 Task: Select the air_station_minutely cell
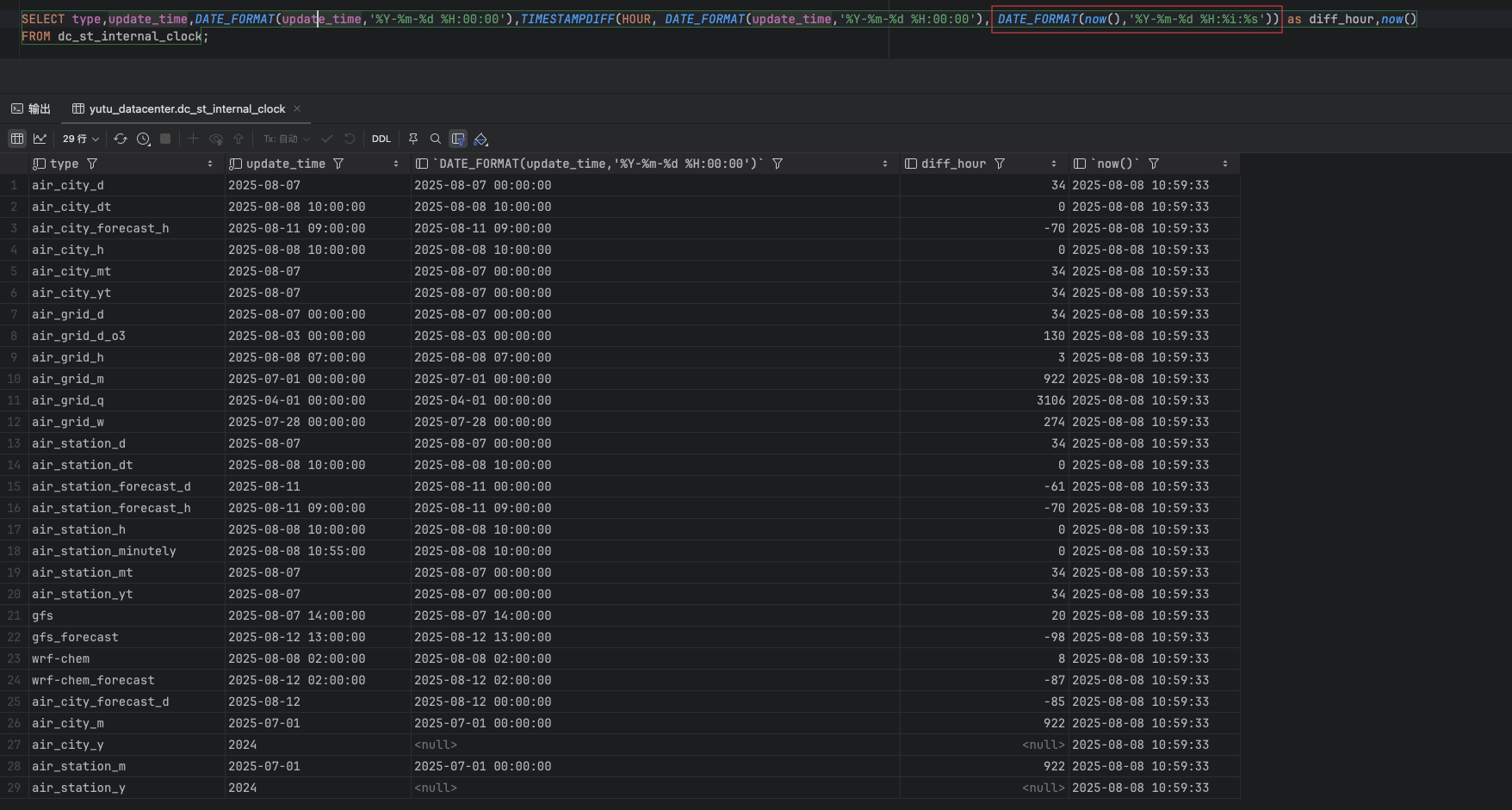coord(127,551)
